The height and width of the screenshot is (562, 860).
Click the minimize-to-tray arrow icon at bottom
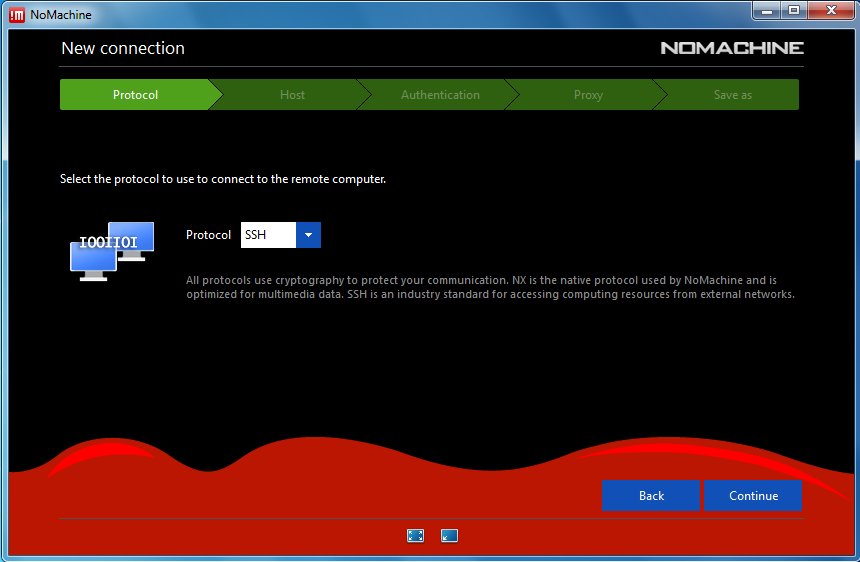pos(449,536)
